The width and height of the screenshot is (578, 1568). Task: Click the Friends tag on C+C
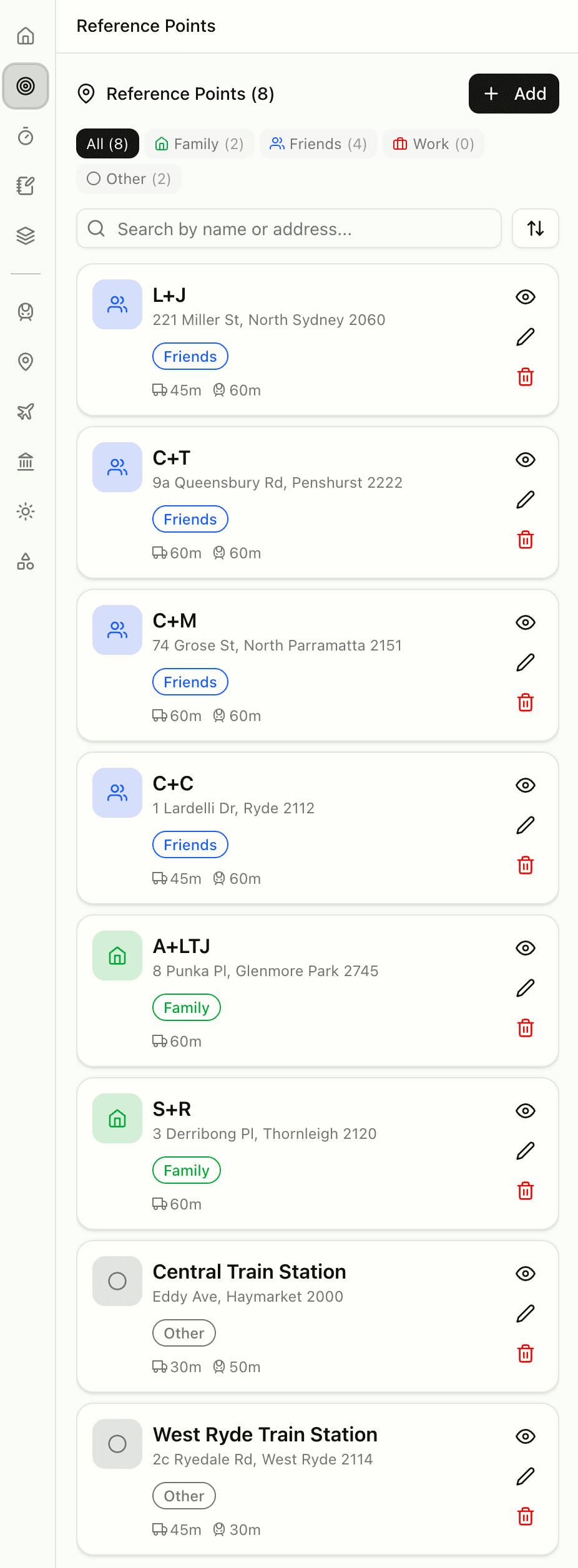coord(190,844)
